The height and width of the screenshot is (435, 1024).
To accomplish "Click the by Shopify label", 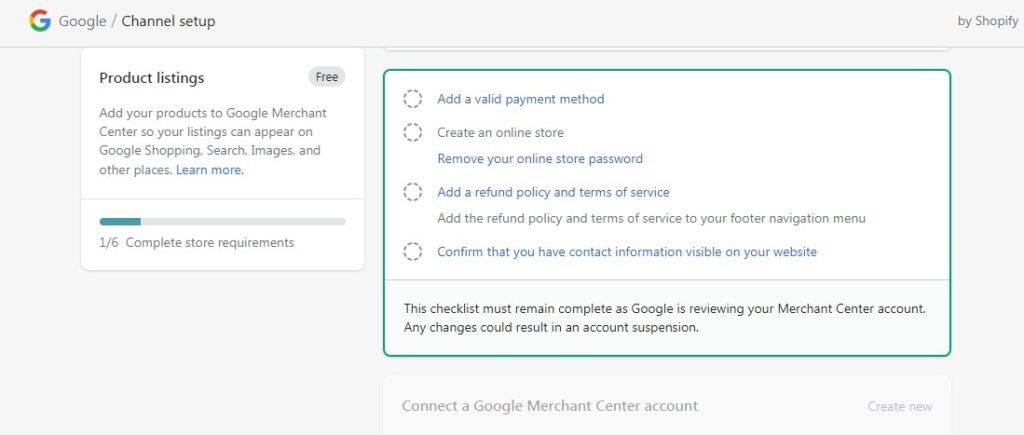I will 987,22.
